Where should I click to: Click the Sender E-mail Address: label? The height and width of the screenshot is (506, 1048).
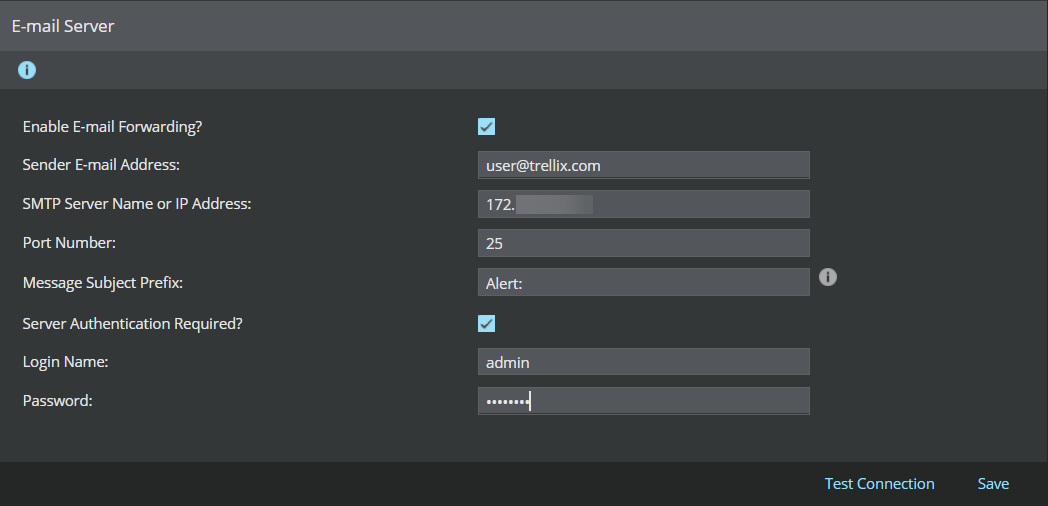(x=101, y=164)
